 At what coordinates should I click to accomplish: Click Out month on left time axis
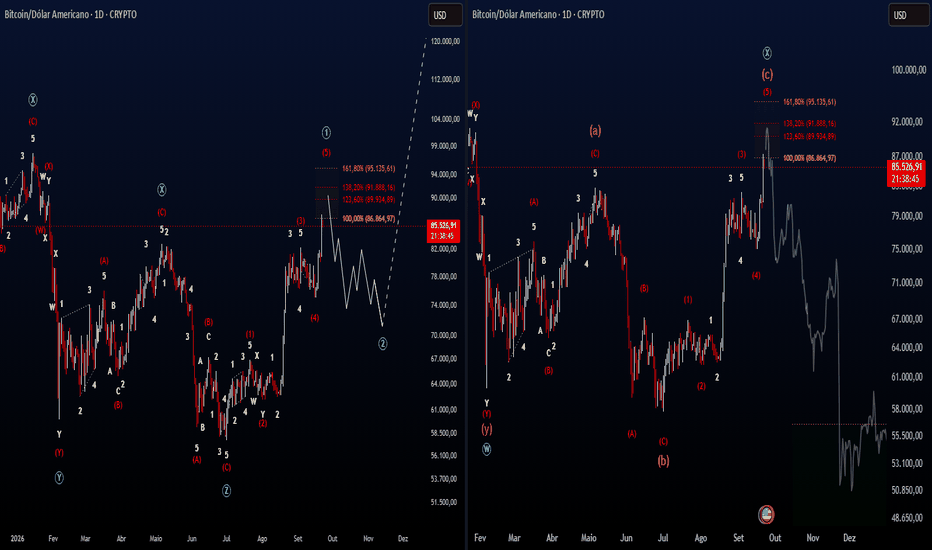tap(332, 539)
